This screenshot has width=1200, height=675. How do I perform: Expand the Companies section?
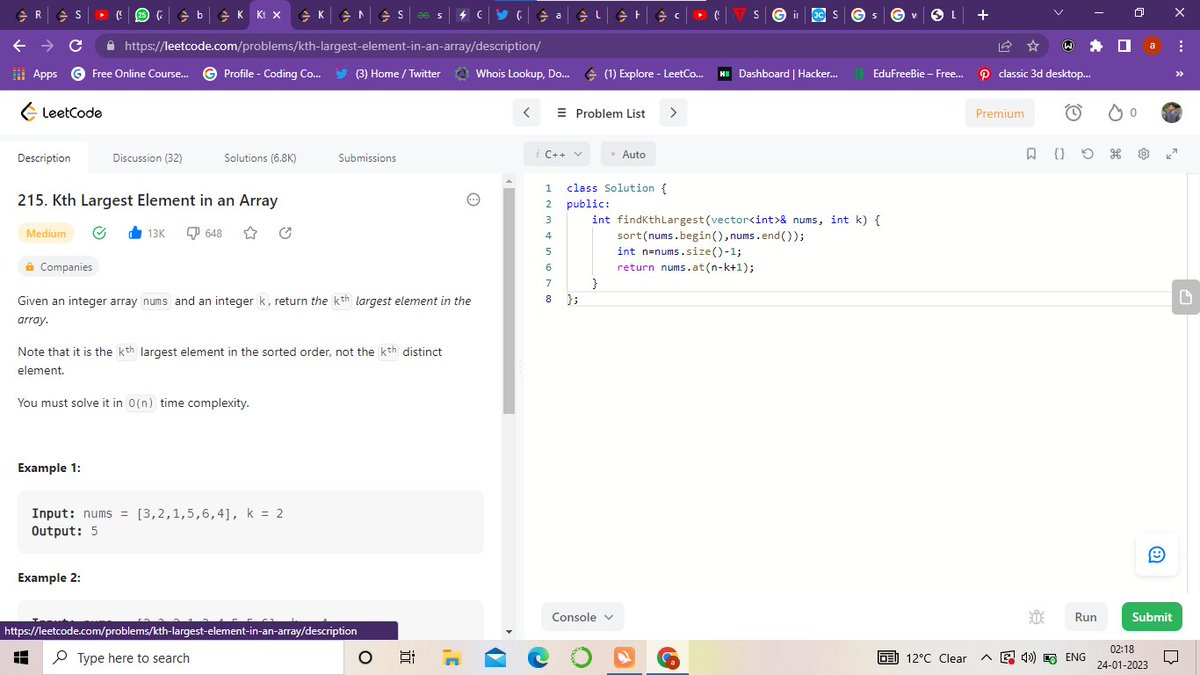[59, 267]
